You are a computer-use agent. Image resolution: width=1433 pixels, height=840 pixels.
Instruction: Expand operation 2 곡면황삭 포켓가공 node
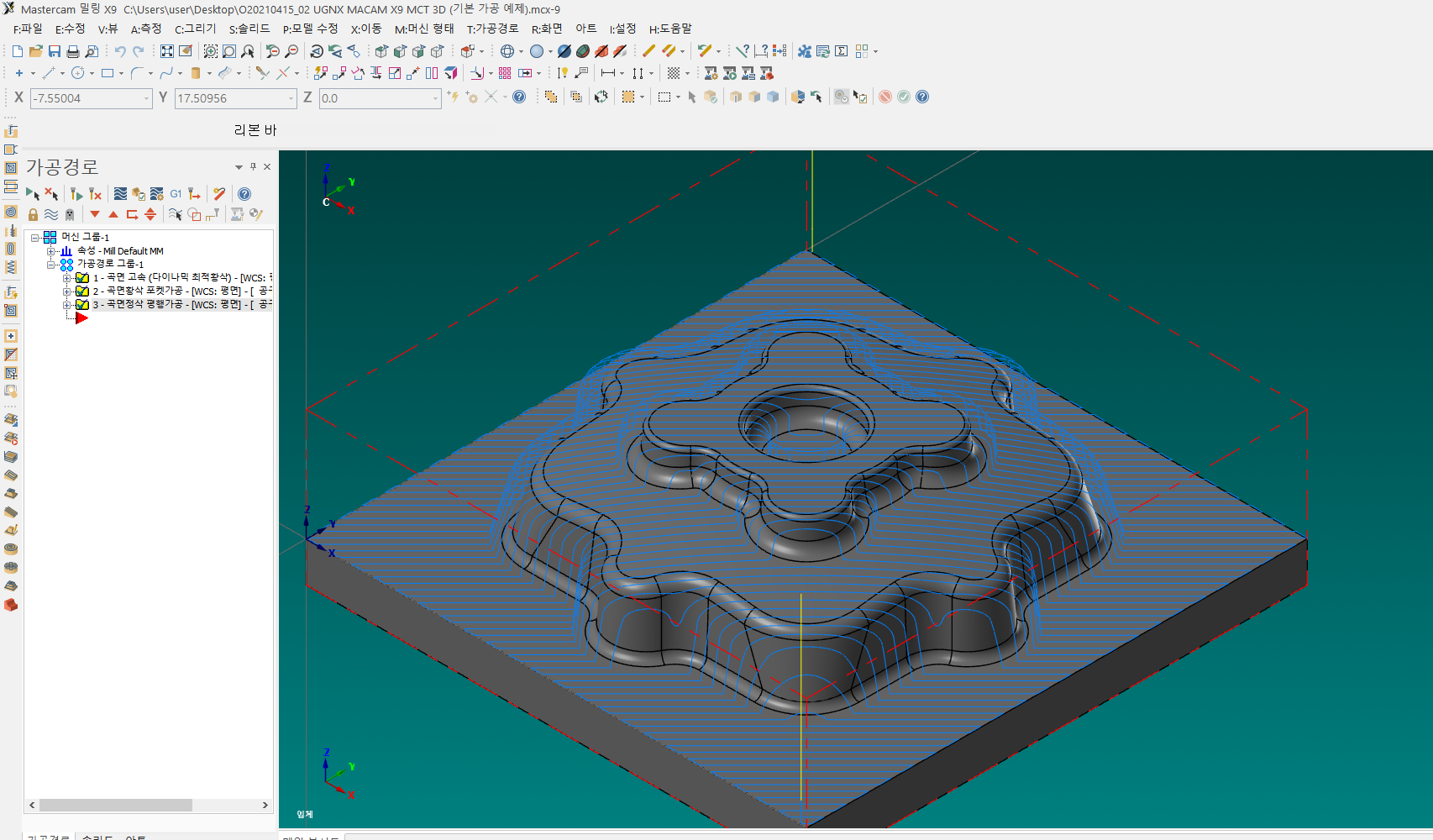click(x=67, y=291)
